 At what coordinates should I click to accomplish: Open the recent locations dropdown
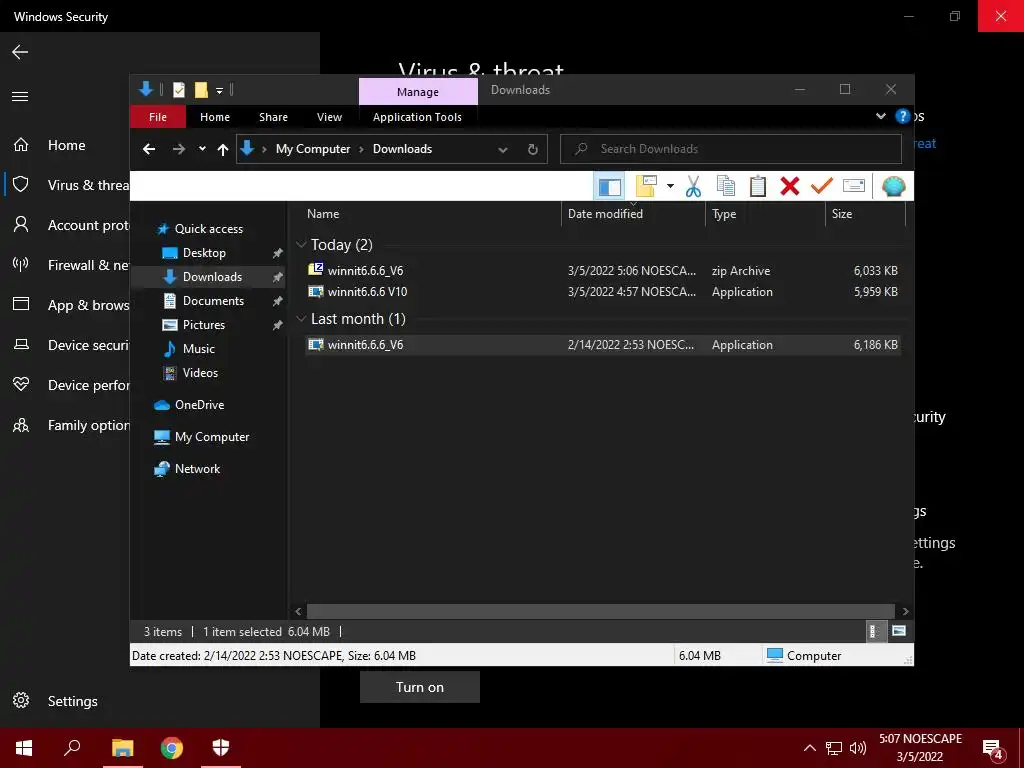pyautogui.click(x=202, y=149)
